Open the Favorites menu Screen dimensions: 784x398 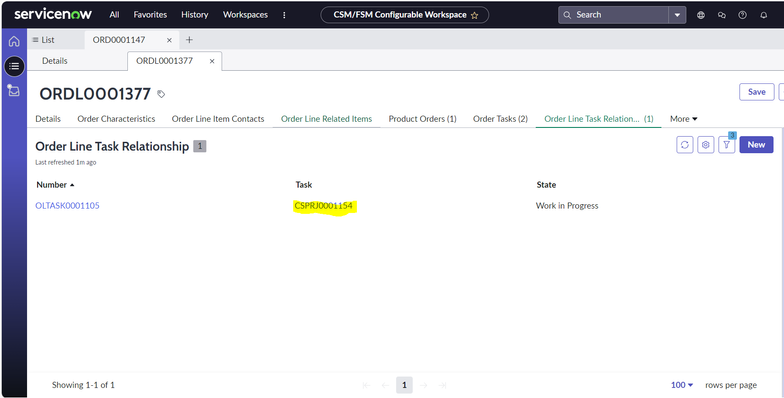coord(150,14)
